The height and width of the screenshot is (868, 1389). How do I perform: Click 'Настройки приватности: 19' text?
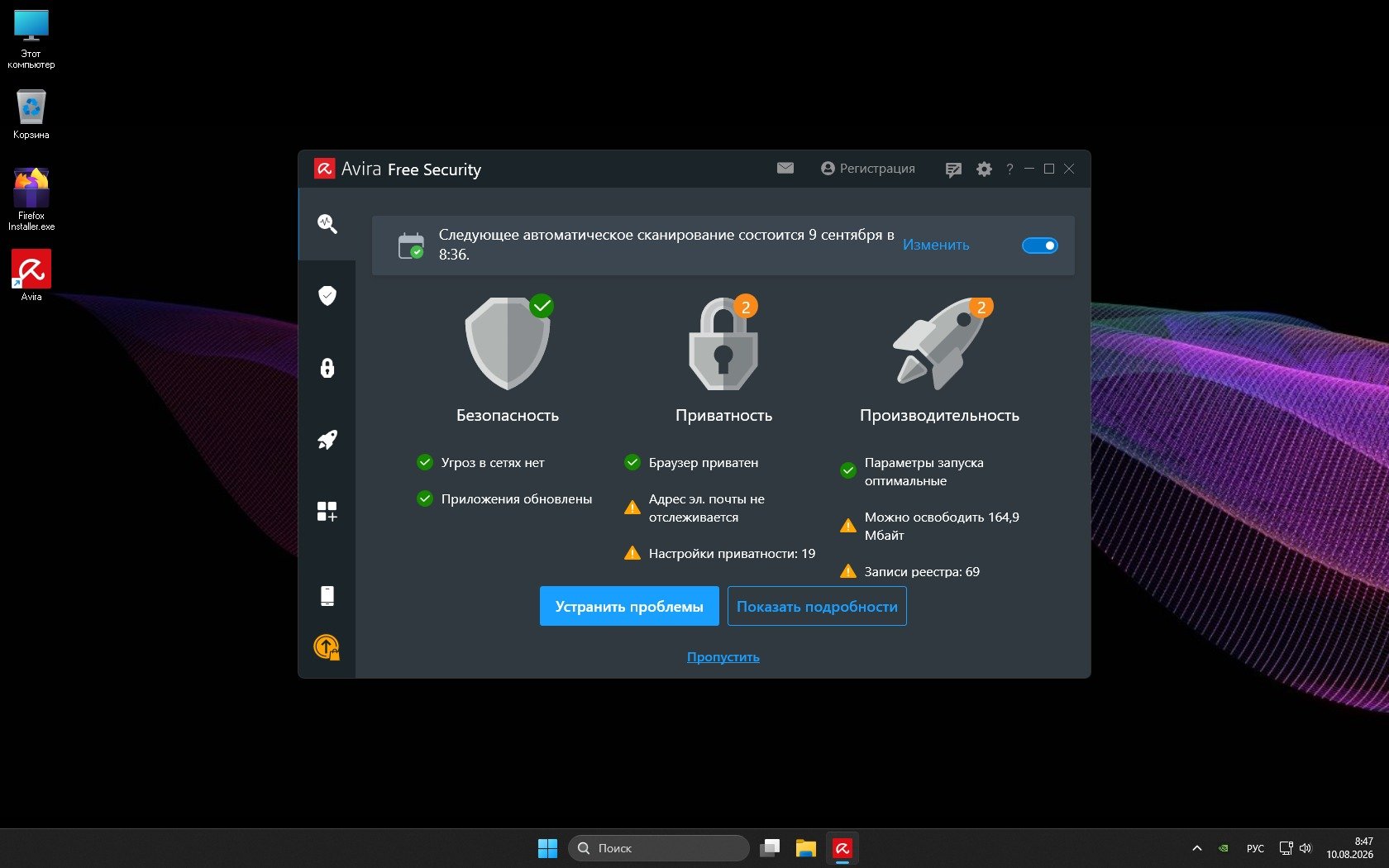[x=732, y=553]
